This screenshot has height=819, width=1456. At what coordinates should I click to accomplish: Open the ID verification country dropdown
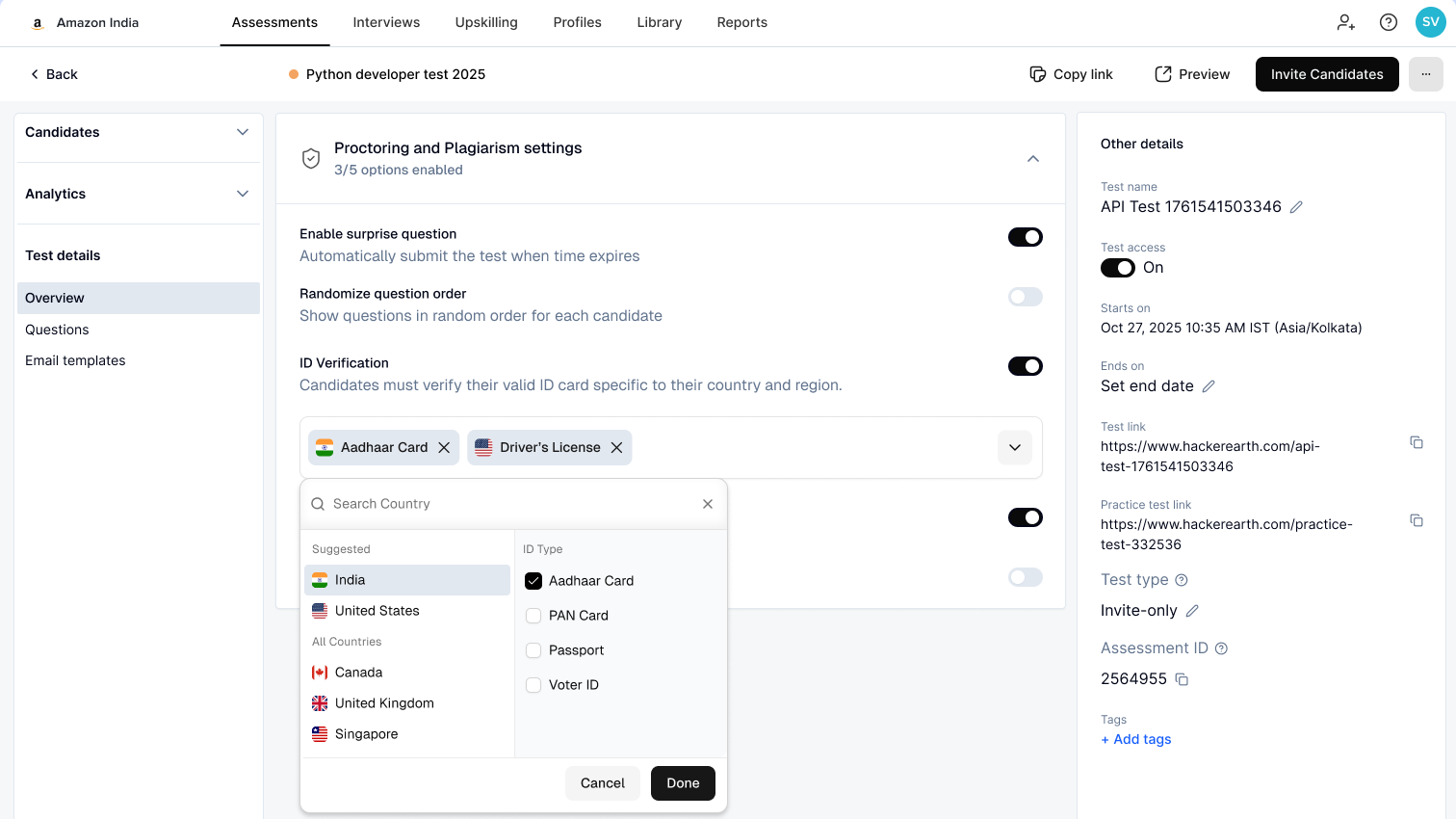(x=1014, y=447)
